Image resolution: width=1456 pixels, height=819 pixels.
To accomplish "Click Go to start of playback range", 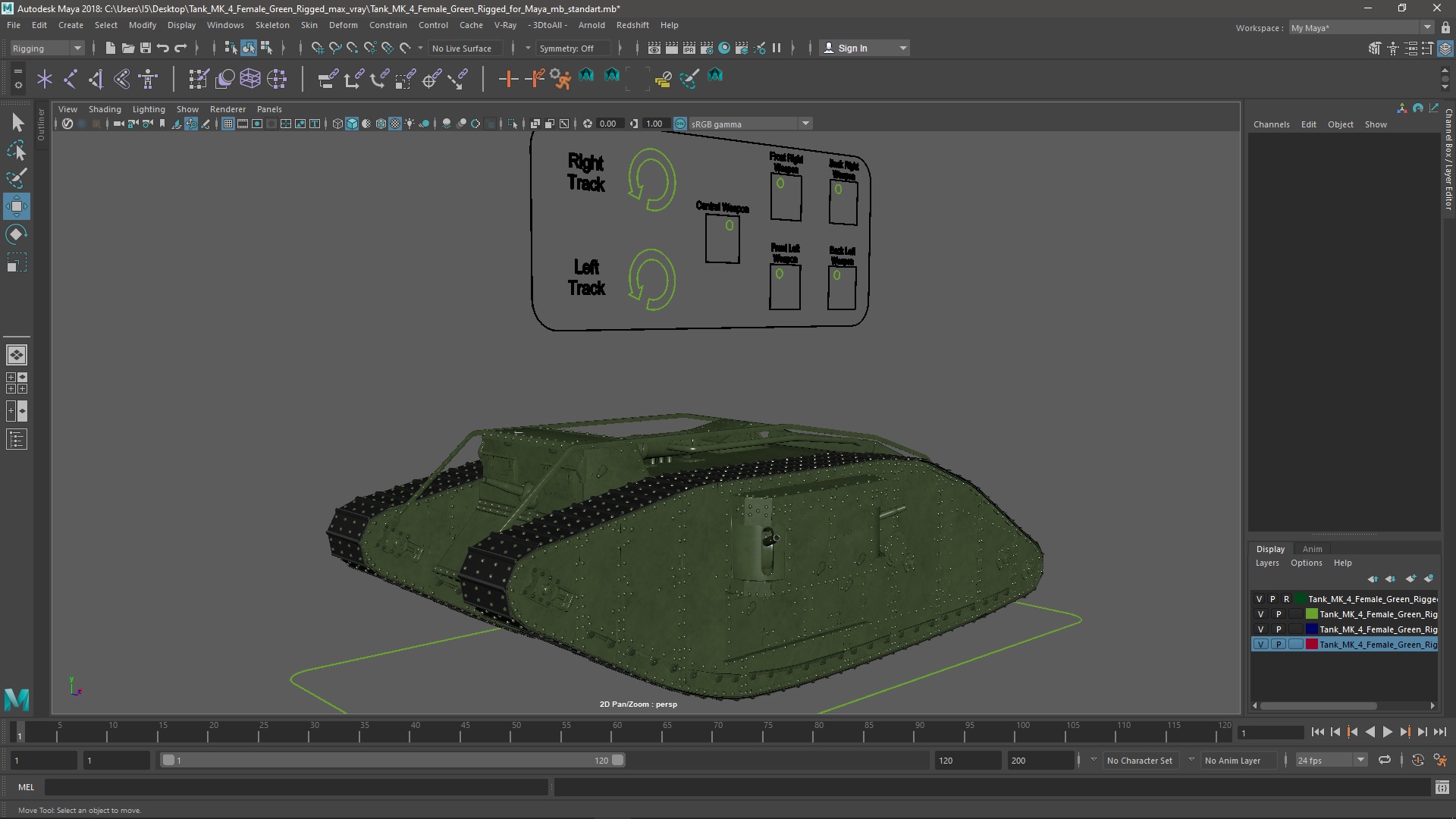I will [1317, 732].
